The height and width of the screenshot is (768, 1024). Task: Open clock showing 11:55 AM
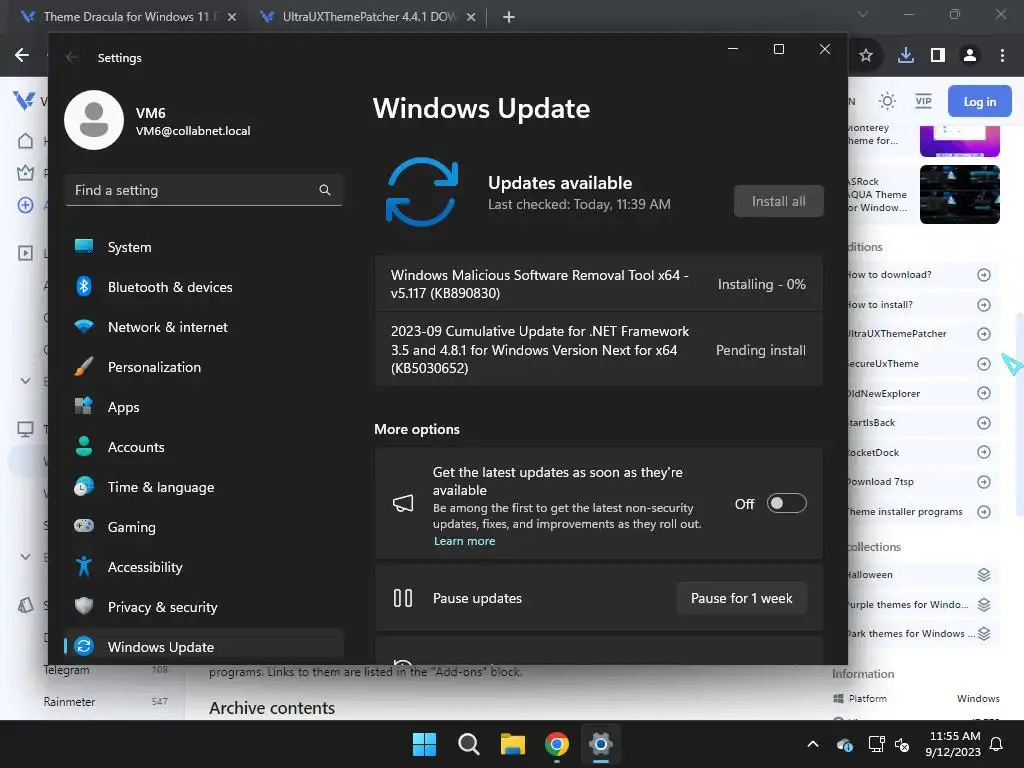tap(953, 744)
